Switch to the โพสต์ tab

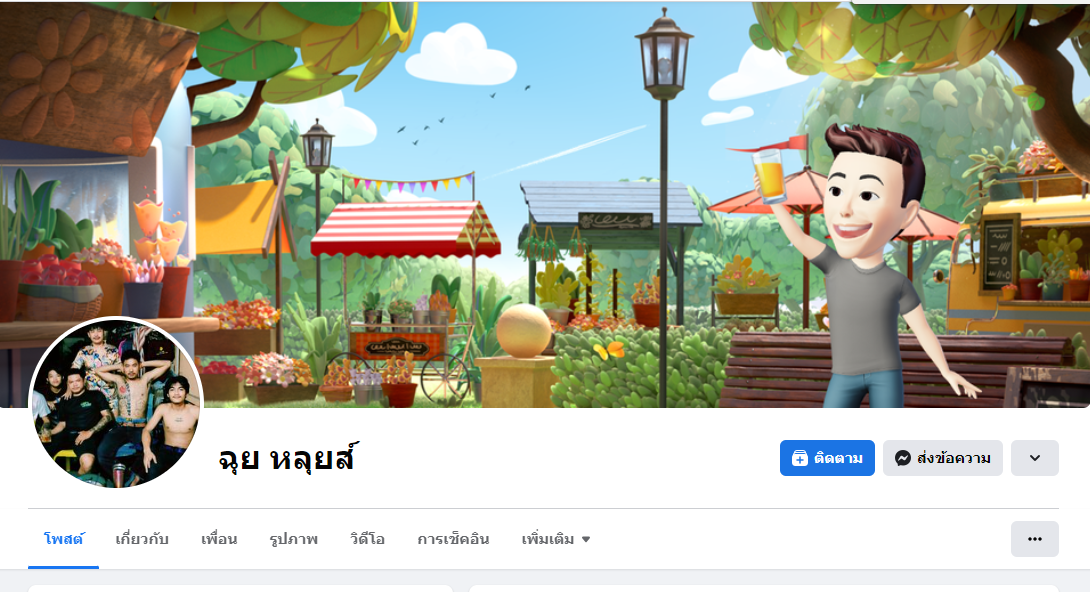tap(63, 539)
